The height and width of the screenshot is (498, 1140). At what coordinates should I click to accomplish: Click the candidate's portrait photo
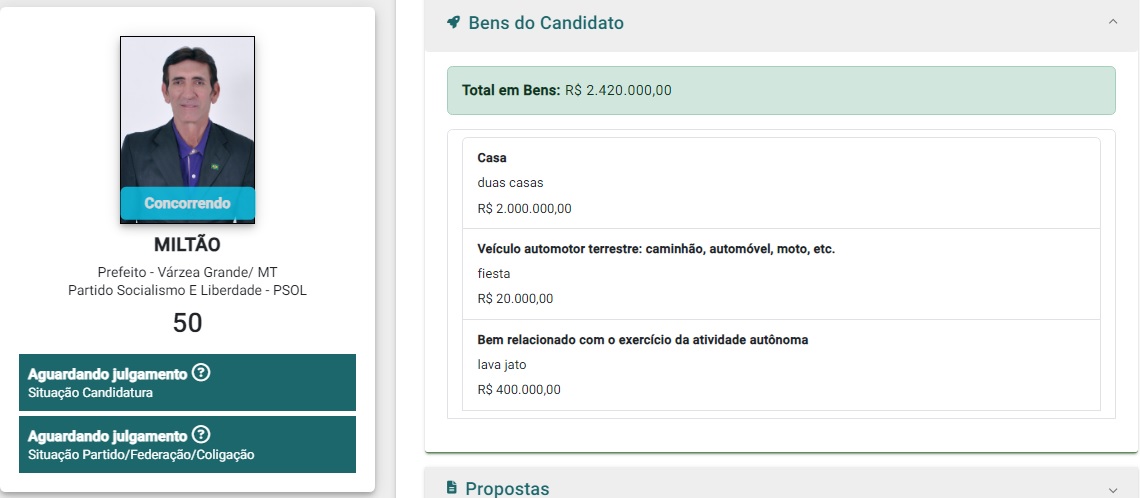click(187, 112)
